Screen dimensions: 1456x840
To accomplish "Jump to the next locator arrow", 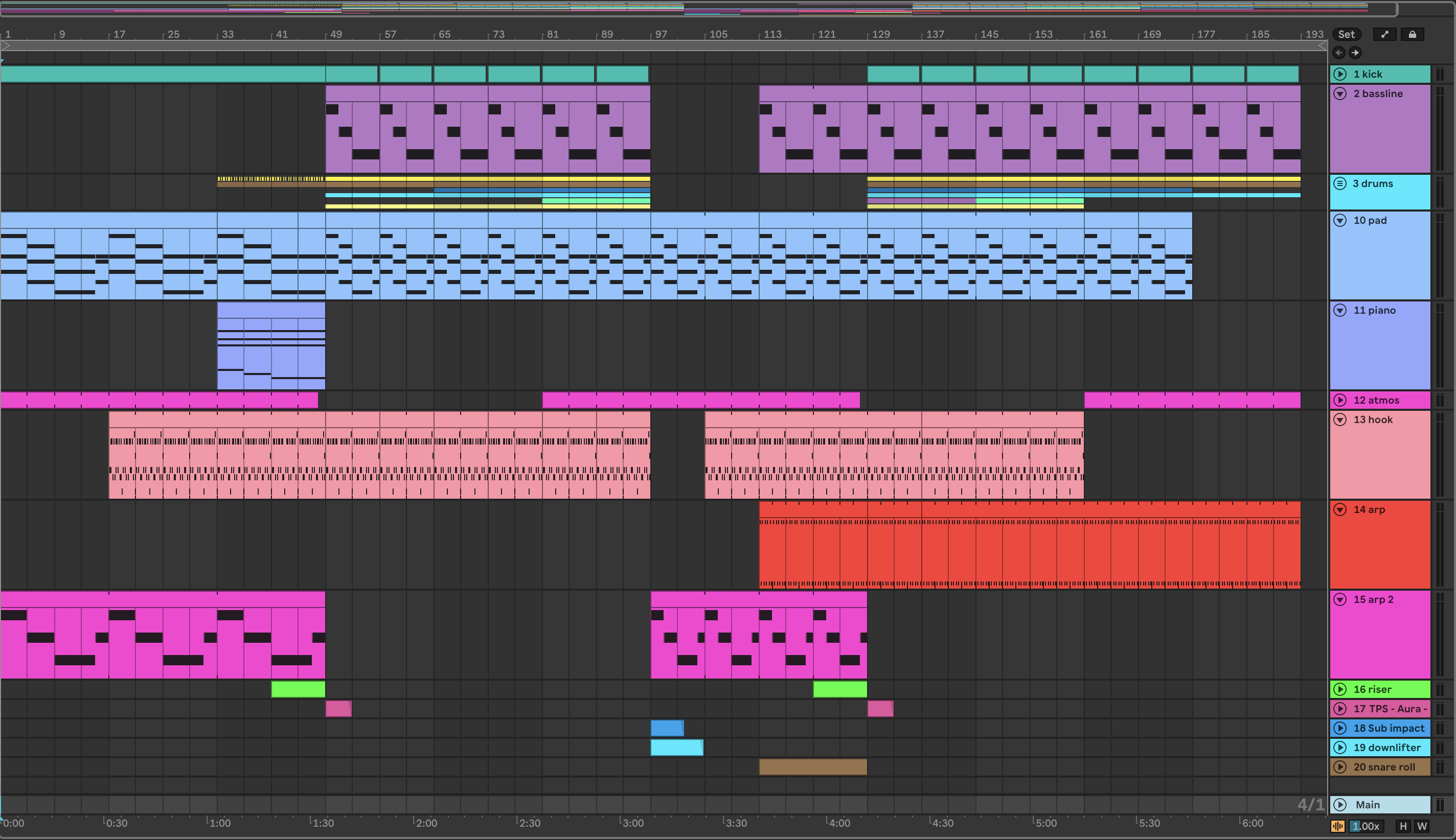I will (1355, 53).
